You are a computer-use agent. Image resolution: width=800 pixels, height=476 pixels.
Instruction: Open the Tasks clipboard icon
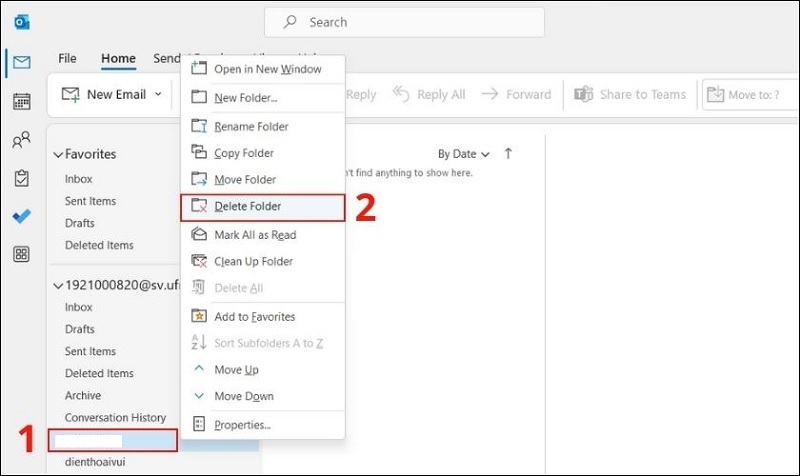[x=21, y=178]
